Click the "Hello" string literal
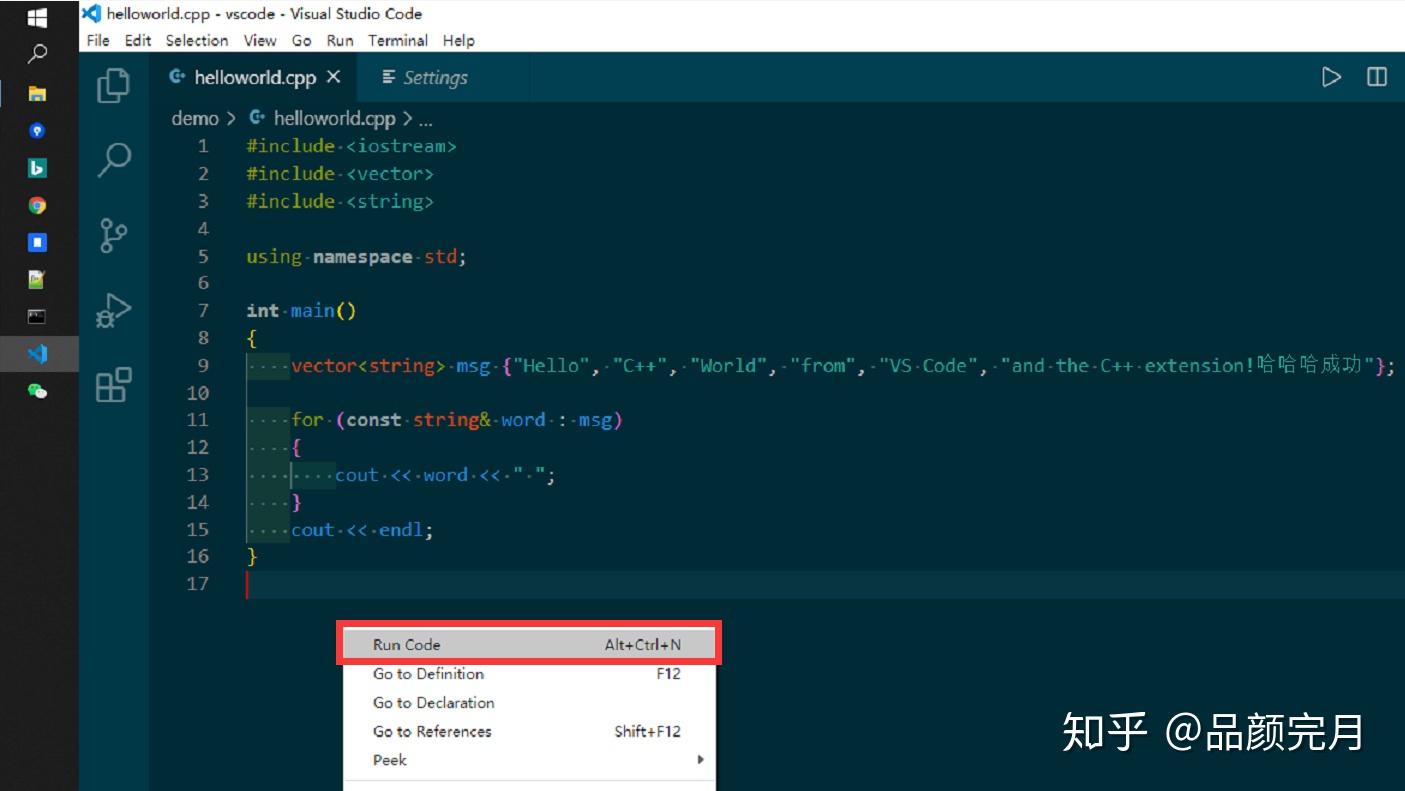 551,365
